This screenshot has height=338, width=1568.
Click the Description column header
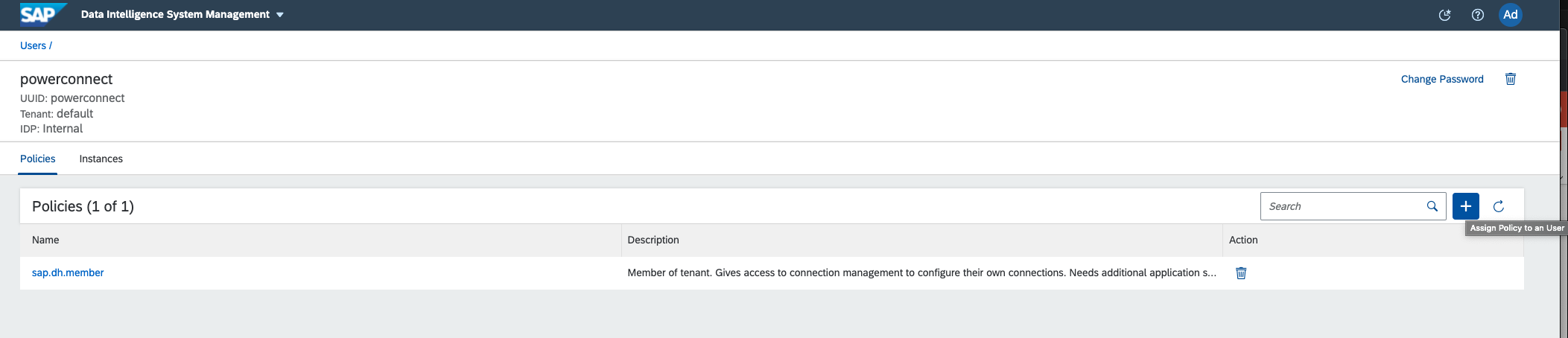pyautogui.click(x=653, y=240)
